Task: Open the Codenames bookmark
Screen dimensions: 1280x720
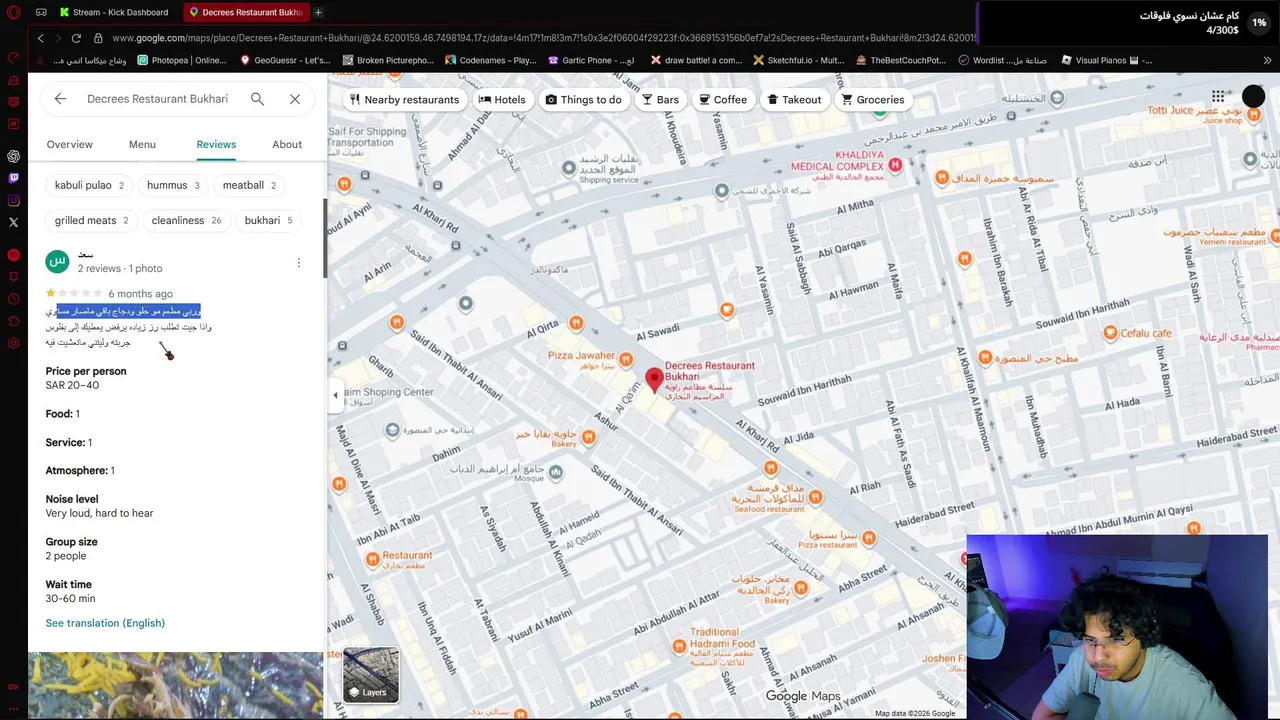Action: pos(489,60)
